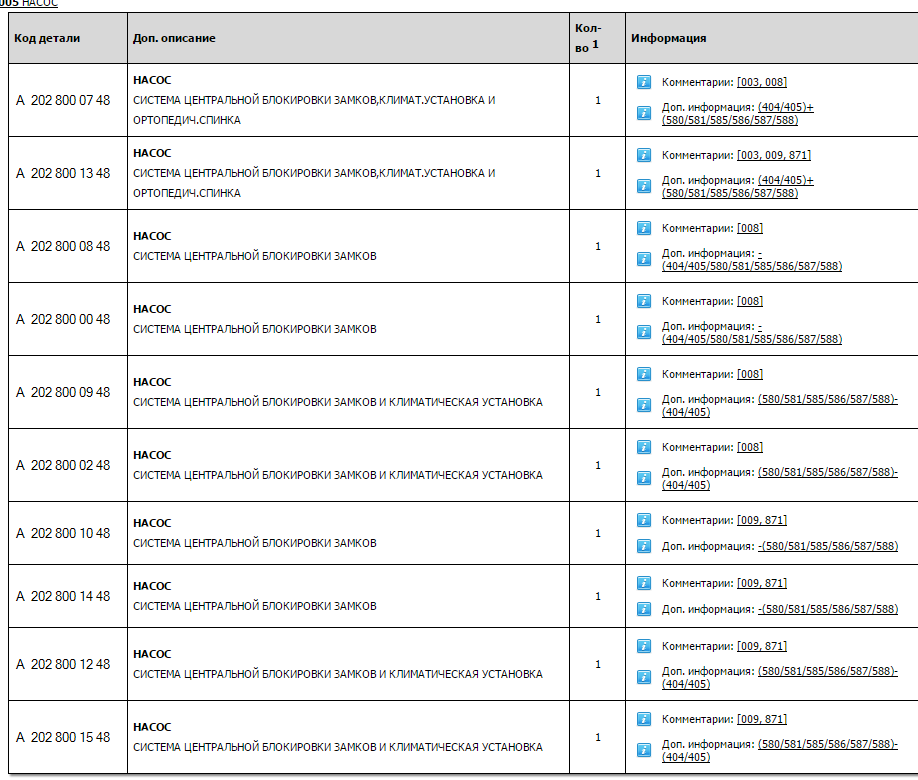The height and width of the screenshot is (780, 918).
Task: Open additional info code link for A 202 800 12 48
Action: (780, 678)
